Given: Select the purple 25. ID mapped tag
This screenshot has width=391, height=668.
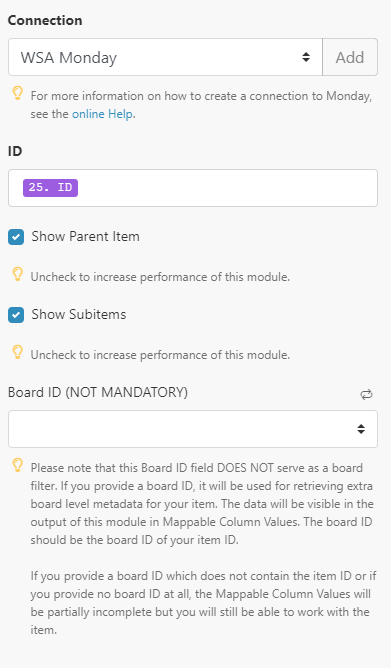Looking at the screenshot, I should [x=50, y=187].
